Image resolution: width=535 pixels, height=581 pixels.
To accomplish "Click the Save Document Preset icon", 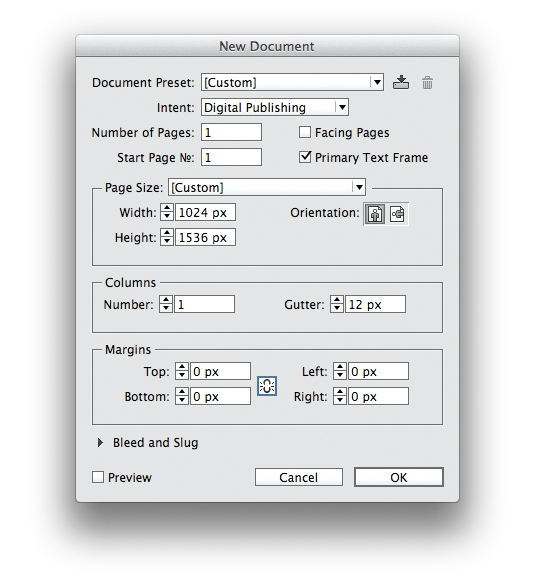I will [401, 82].
